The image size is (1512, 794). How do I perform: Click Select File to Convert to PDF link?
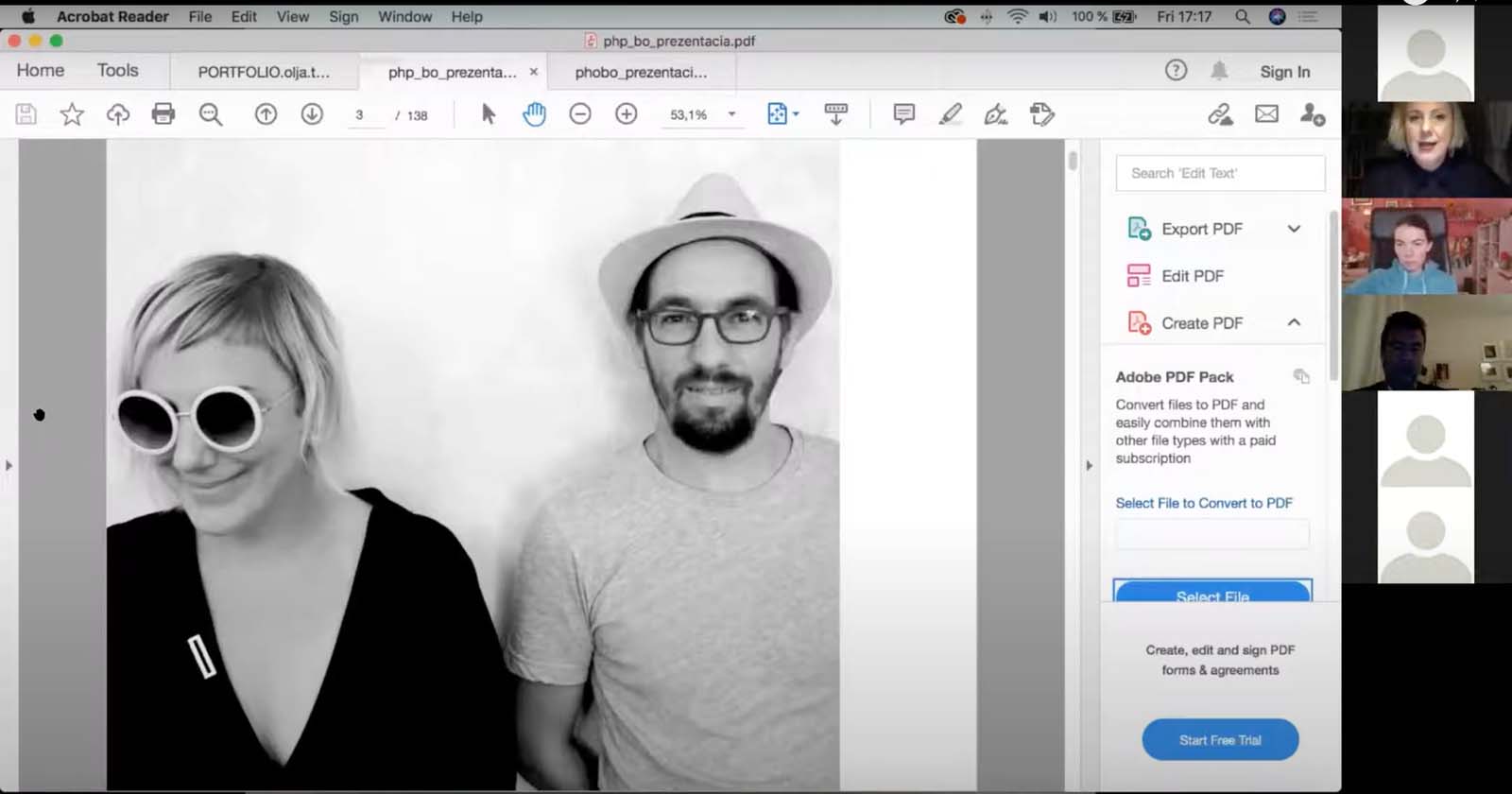(x=1204, y=503)
